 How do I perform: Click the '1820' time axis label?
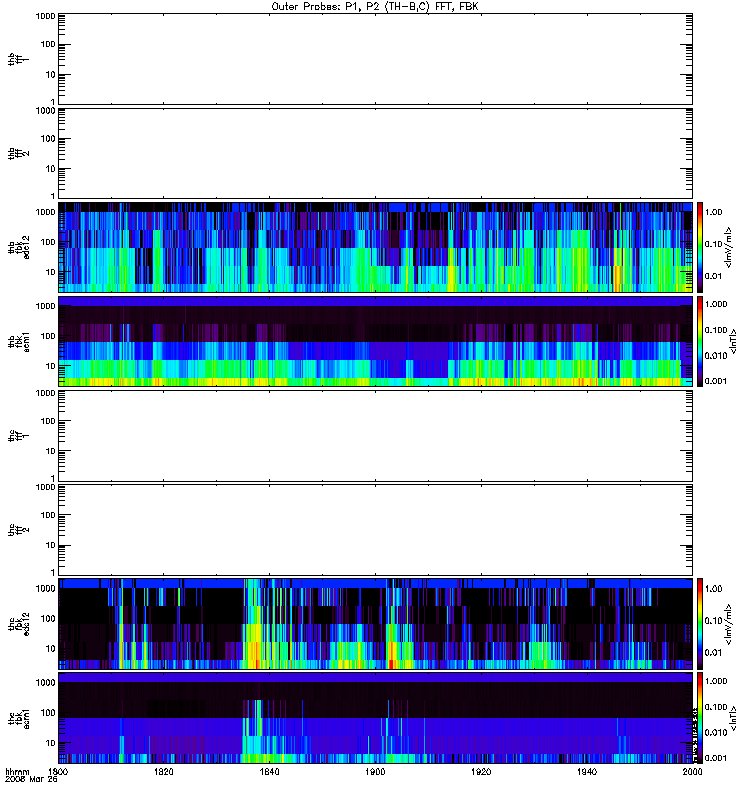(163, 771)
